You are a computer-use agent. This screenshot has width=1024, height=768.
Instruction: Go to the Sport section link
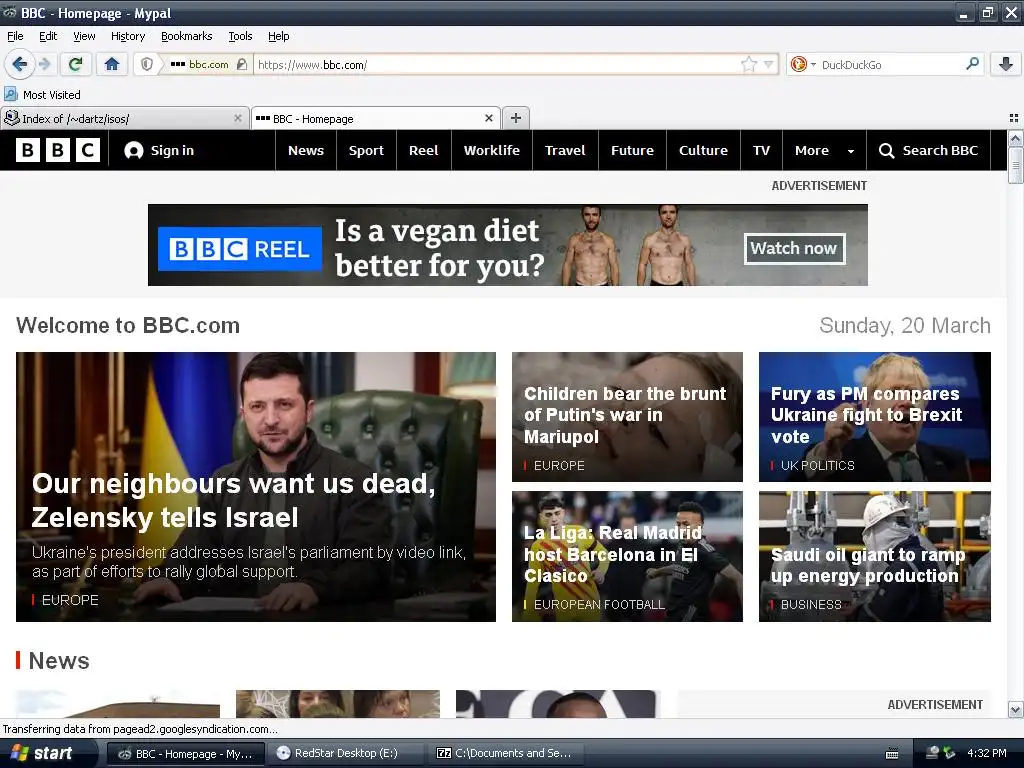[x=366, y=150]
